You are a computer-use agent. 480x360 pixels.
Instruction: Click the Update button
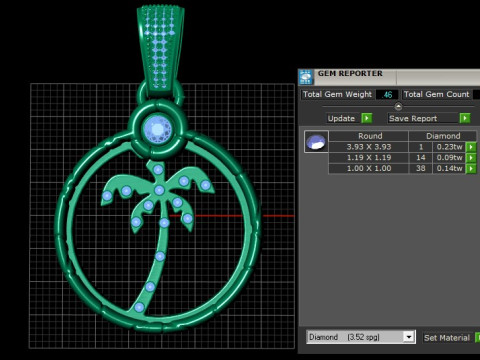(x=341, y=118)
